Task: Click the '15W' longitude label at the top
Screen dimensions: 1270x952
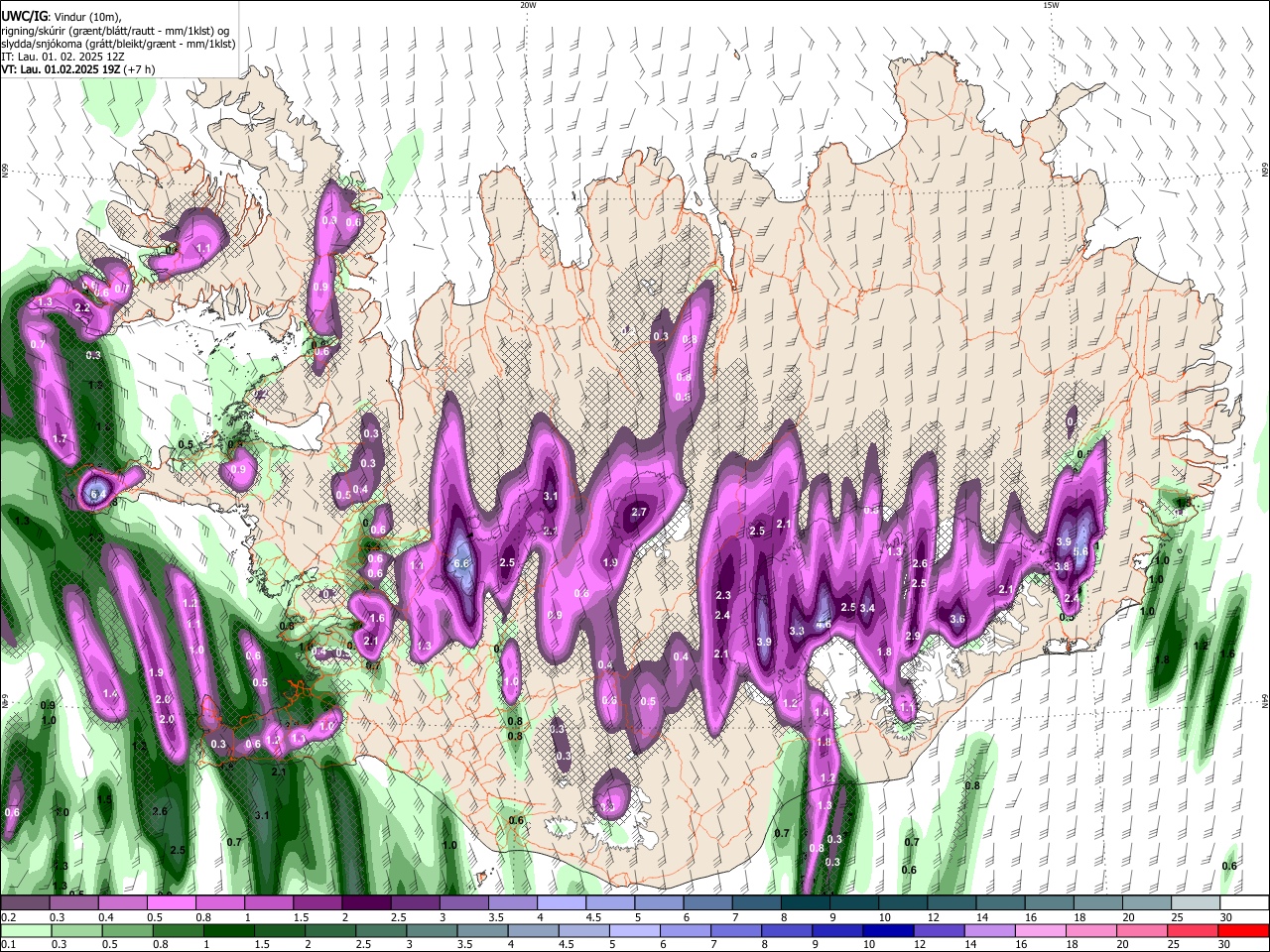Action: [1051, 5]
